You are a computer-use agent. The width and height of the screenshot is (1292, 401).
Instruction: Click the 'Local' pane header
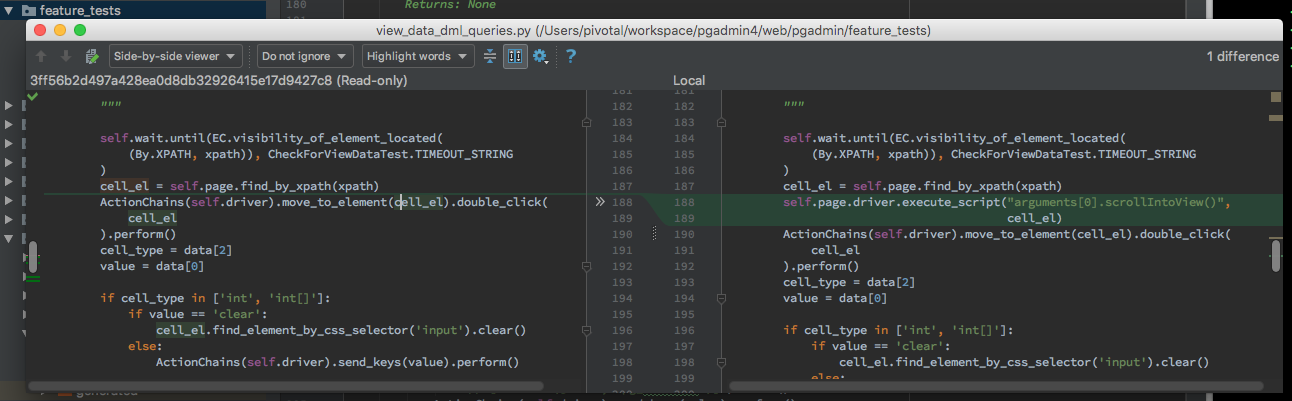click(689, 80)
